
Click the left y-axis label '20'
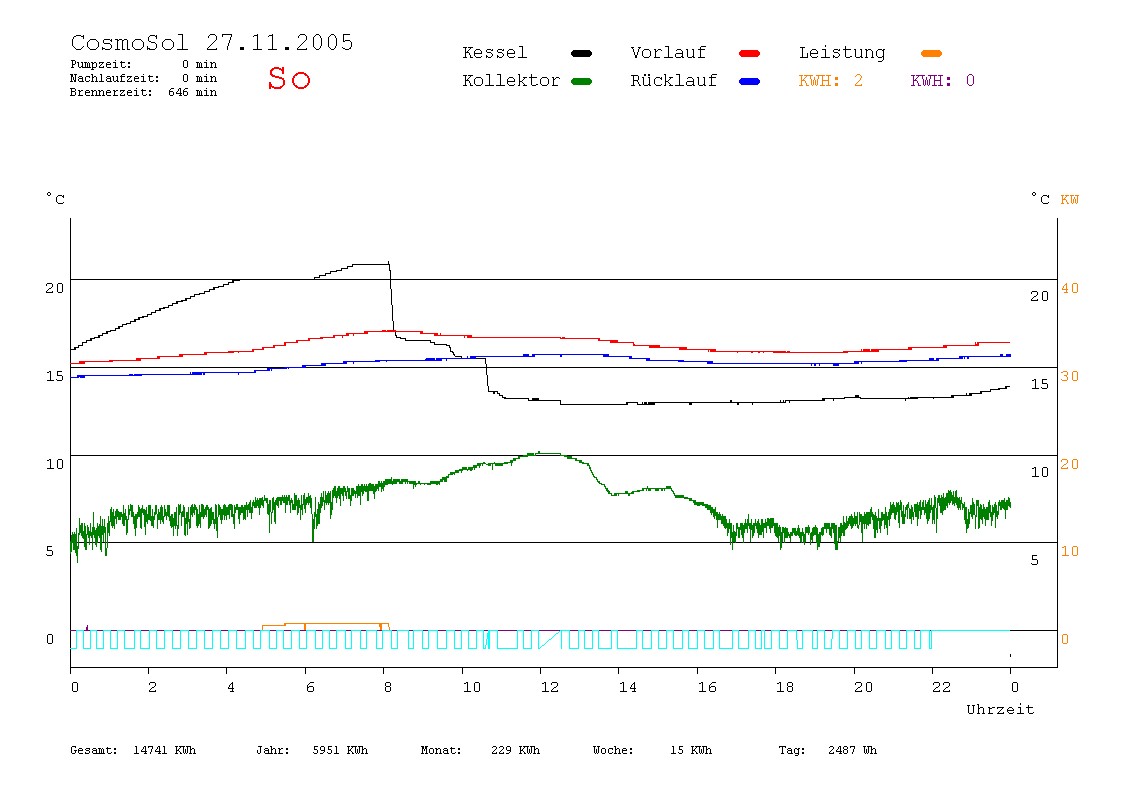(55, 288)
